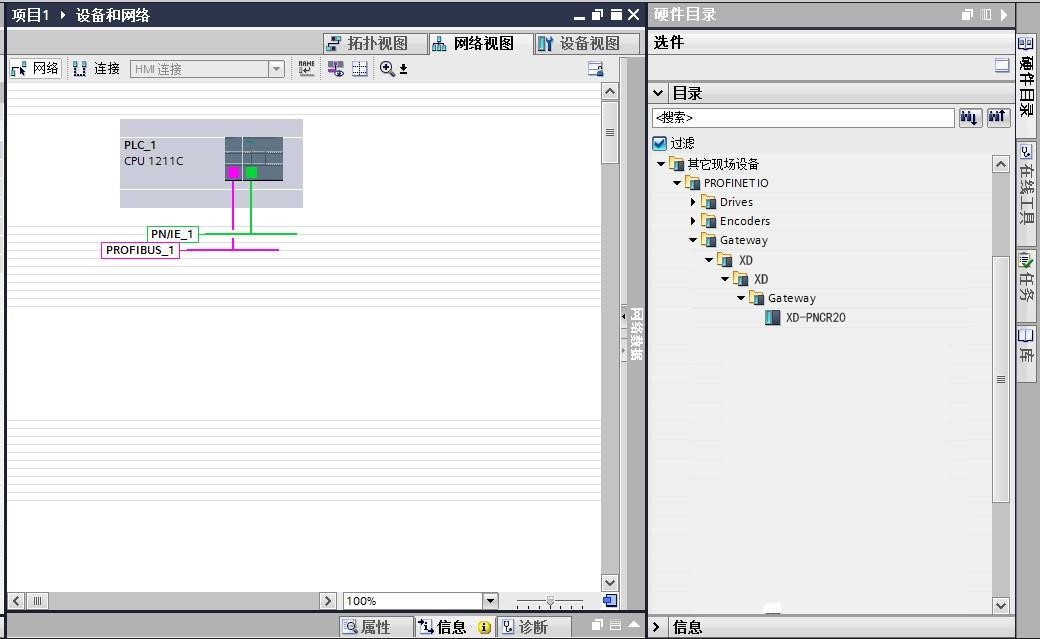Toggle the 过滤 filter checkbox
This screenshot has height=639, width=1040.
pos(659,142)
